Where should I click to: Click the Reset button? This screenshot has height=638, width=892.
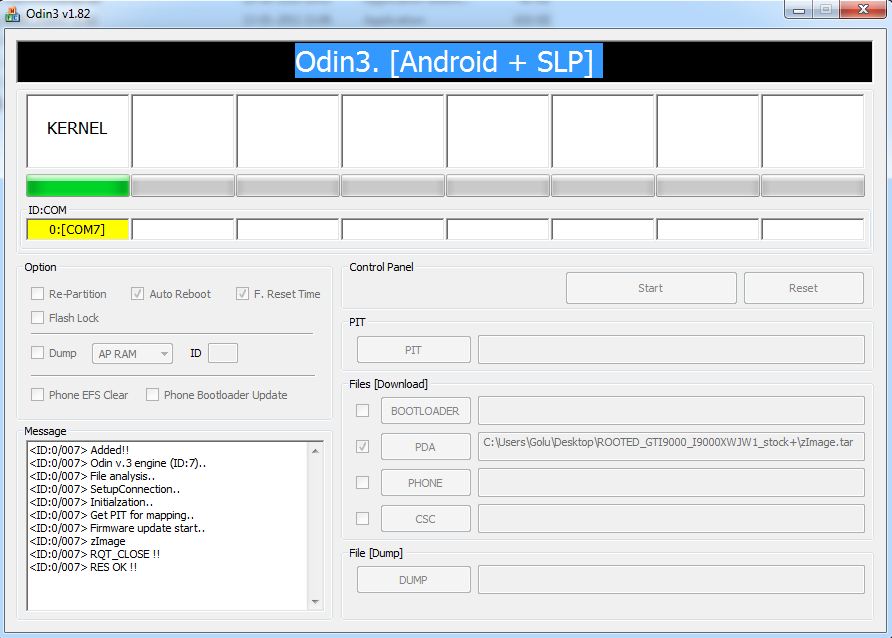pyautogui.click(x=803, y=288)
